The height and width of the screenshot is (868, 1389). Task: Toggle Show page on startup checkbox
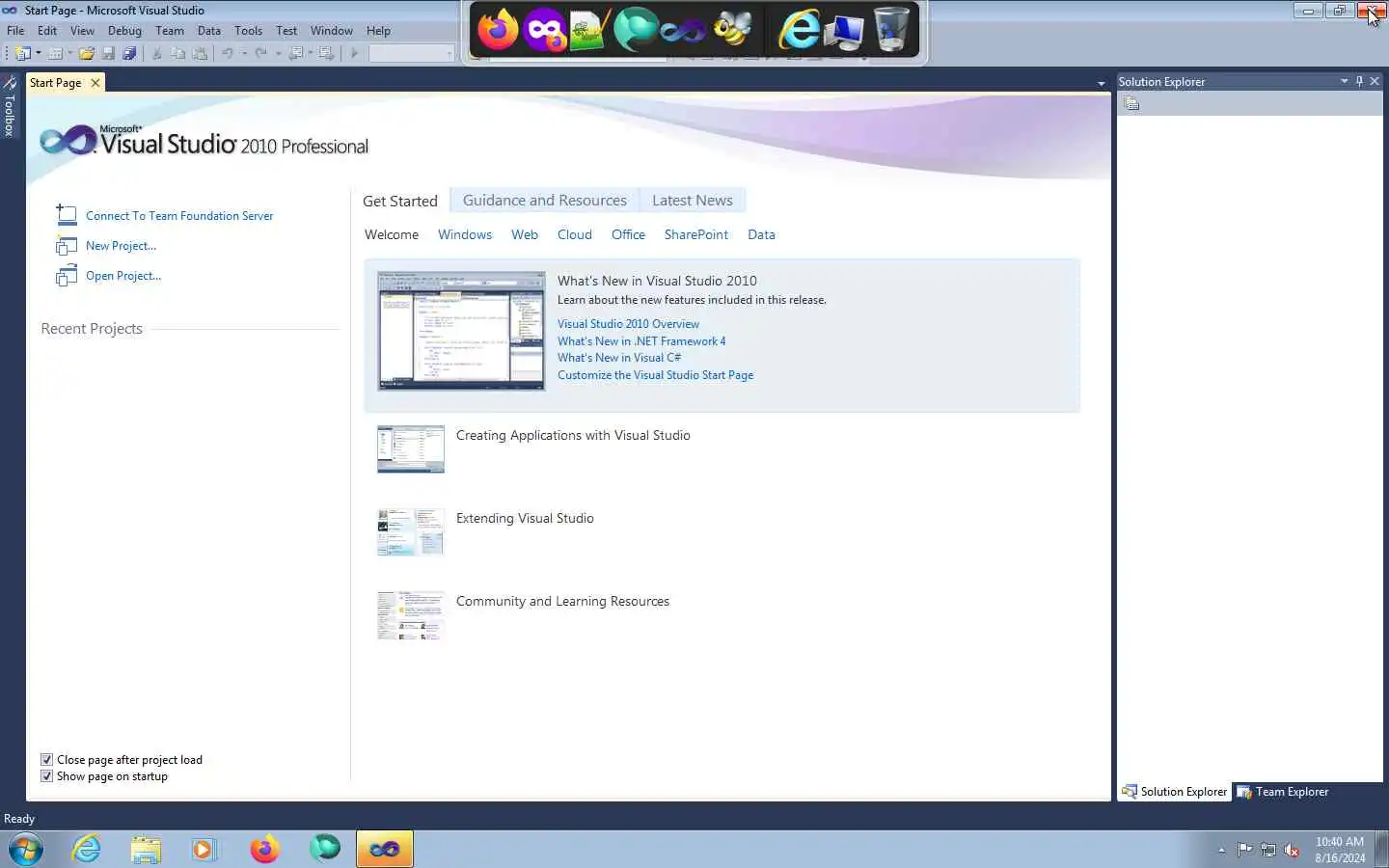pyautogui.click(x=46, y=776)
